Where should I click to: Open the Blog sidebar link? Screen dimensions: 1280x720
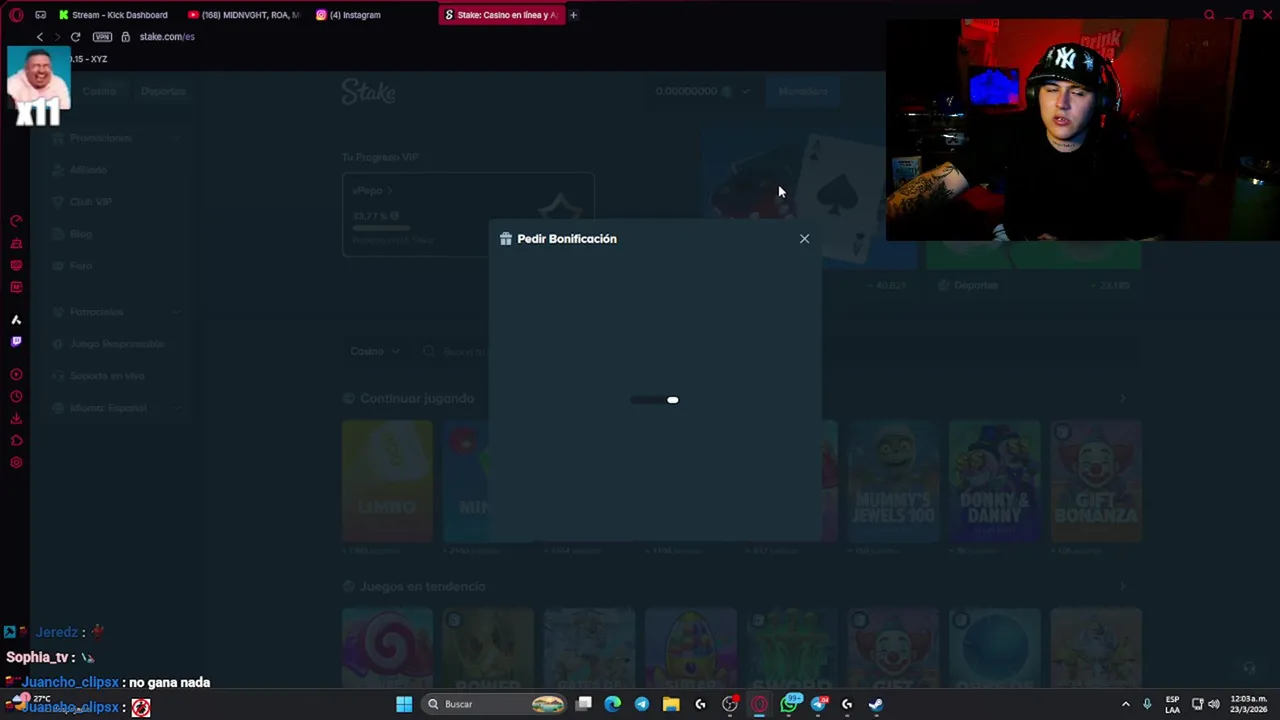click(x=81, y=234)
